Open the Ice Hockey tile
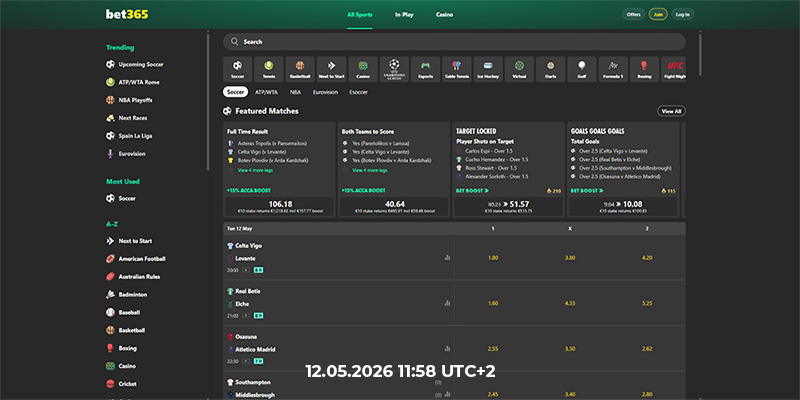Screen dimensions: 800x400 point(488,69)
